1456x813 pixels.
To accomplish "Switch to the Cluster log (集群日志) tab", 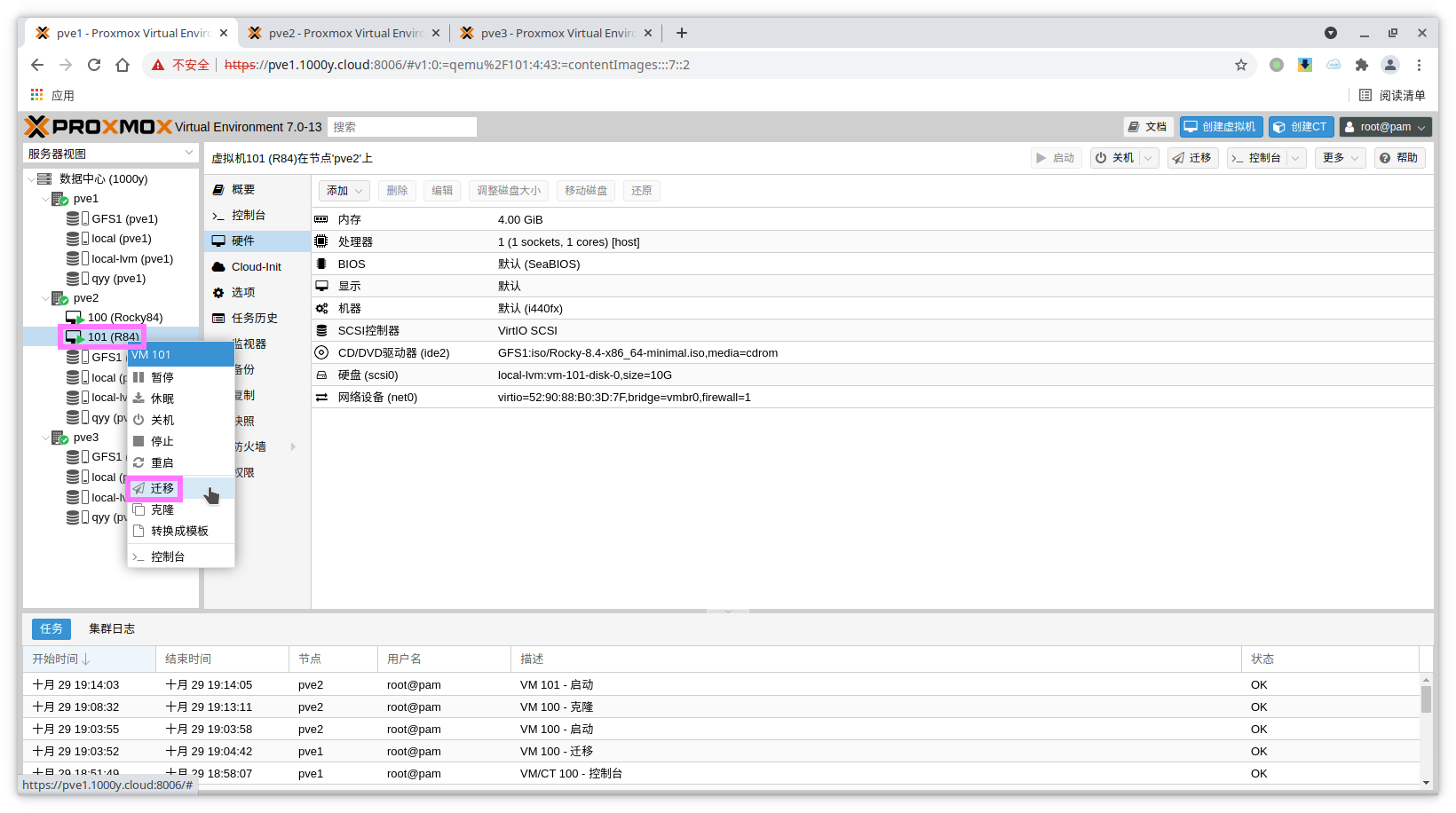I will 112,628.
